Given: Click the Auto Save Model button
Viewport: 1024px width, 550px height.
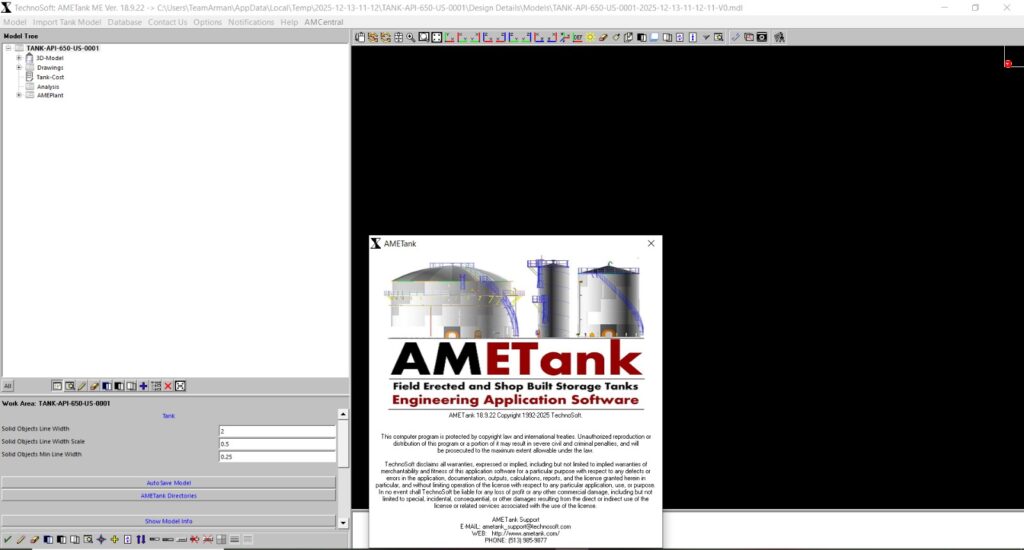Looking at the screenshot, I should click(168, 483).
